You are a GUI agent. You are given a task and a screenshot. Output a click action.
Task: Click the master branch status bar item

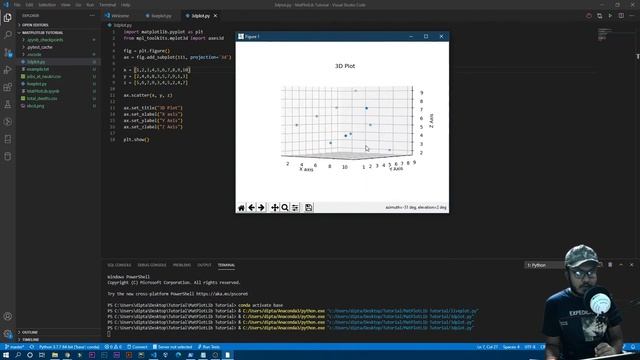(x=14, y=347)
